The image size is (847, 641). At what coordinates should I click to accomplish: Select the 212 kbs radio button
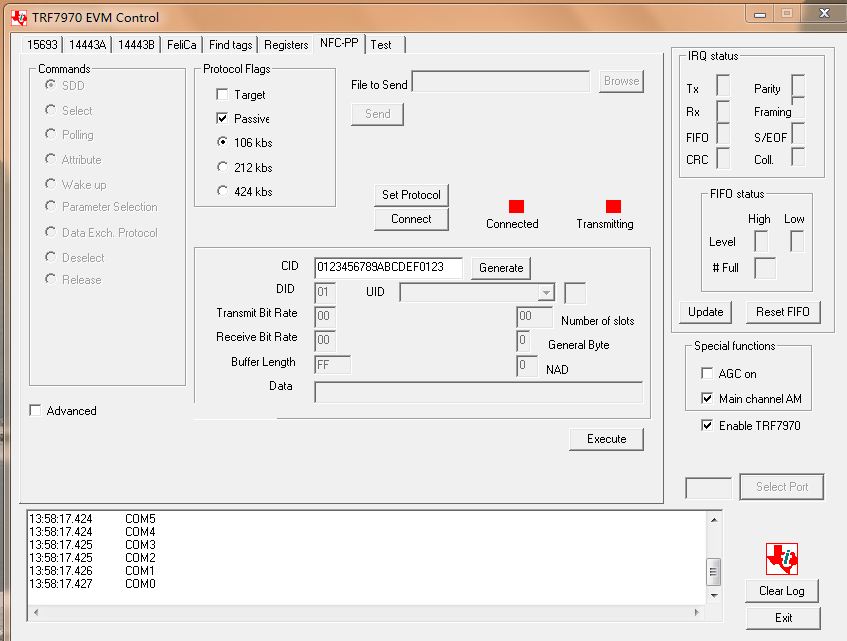[x=222, y=167]
